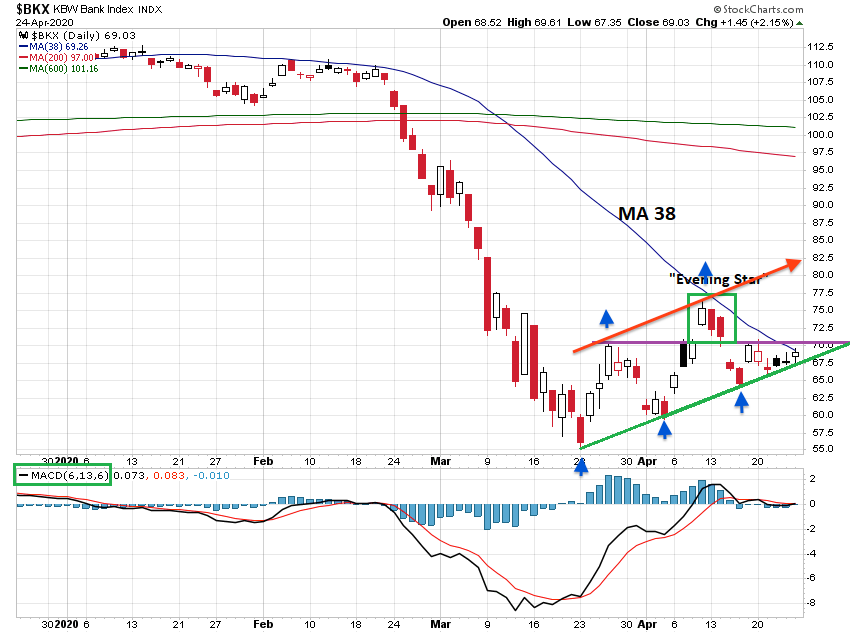Click the 95.0 price axis label
Viewport: 850px width, 633px height.
[822, 170]
